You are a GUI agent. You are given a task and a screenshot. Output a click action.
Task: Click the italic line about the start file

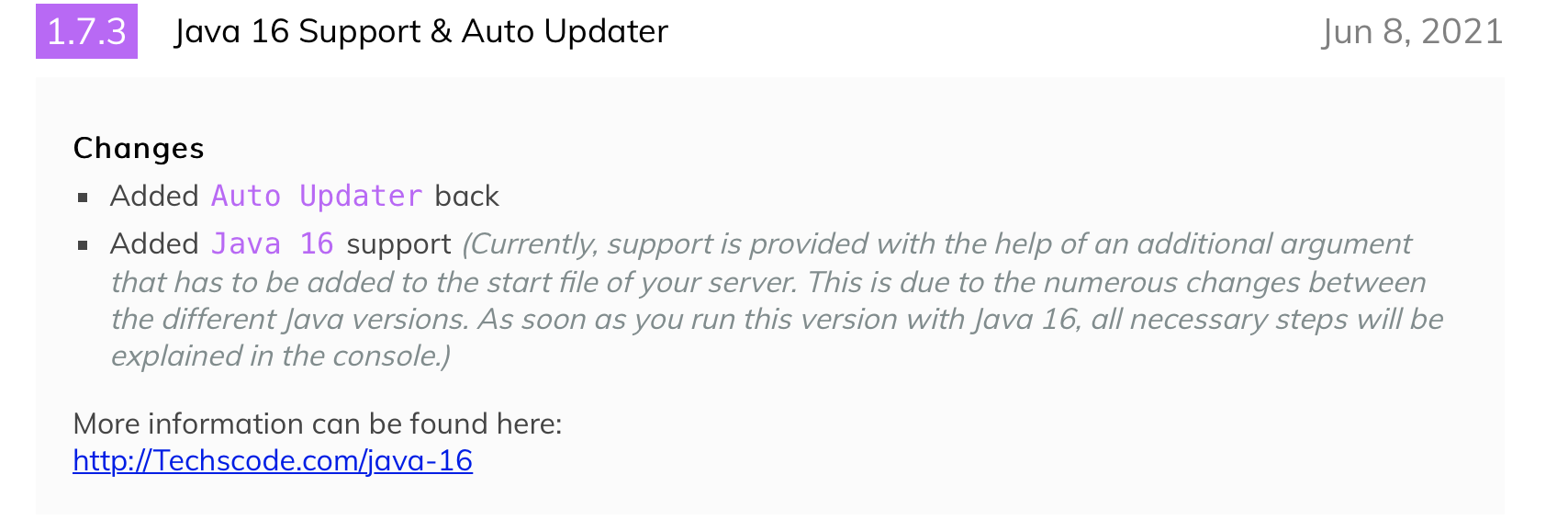[768, 282]
